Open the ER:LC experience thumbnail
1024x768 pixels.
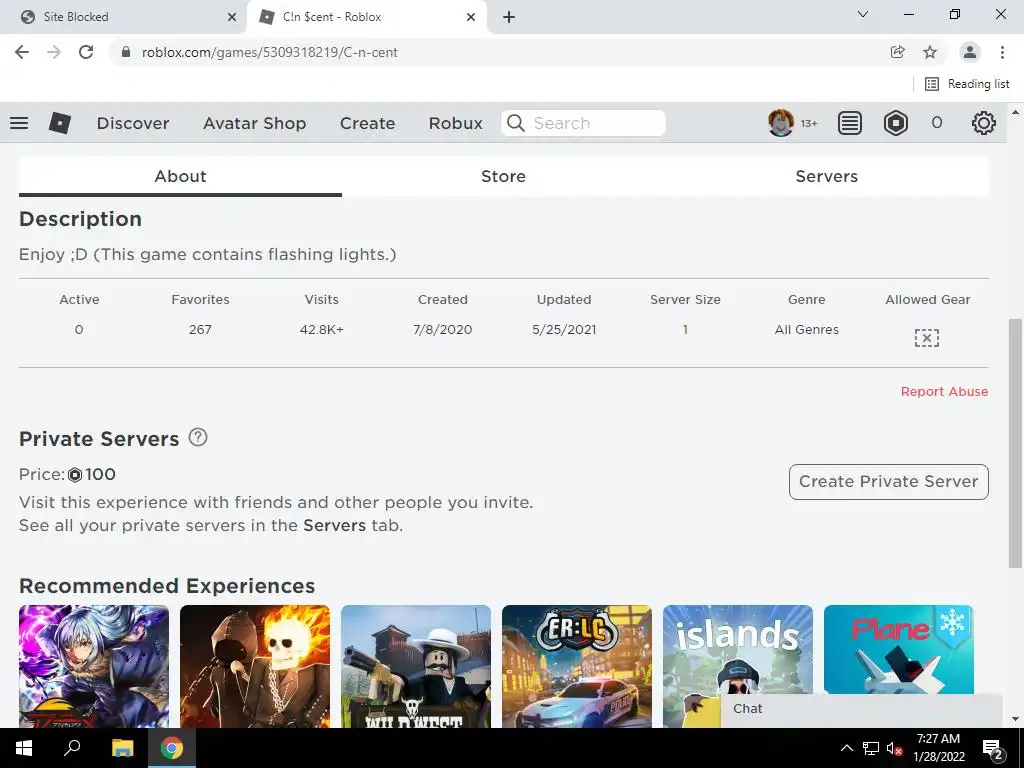(577, 666)
